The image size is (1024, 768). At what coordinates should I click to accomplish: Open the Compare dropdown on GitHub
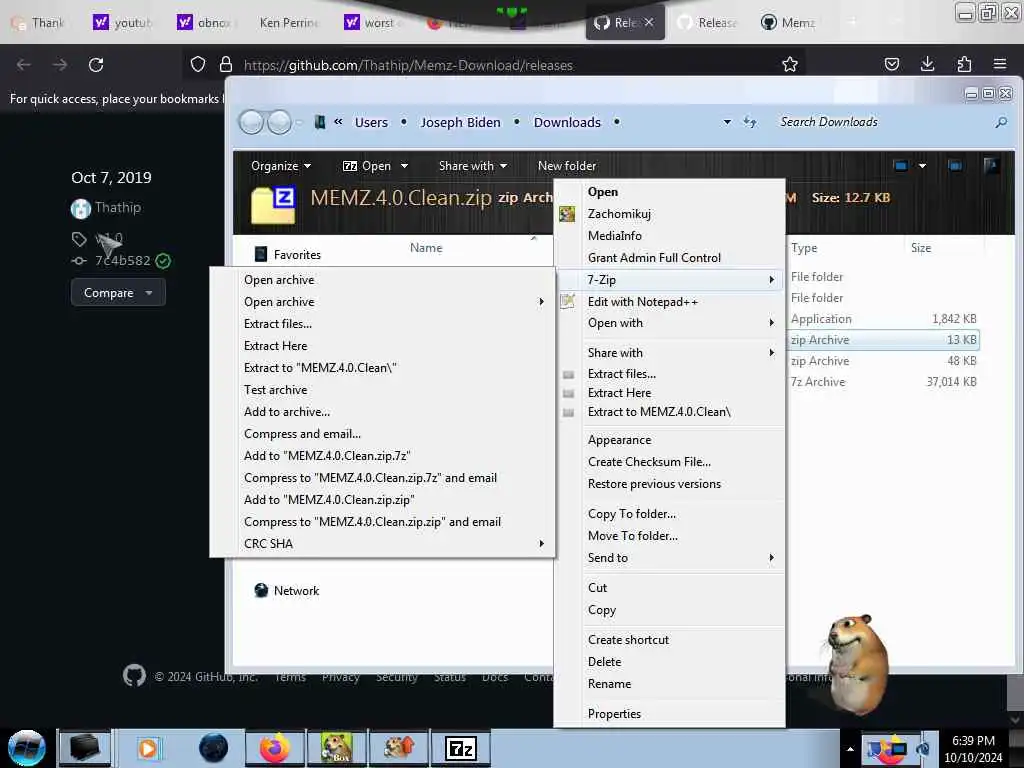(x=118, y=293)
